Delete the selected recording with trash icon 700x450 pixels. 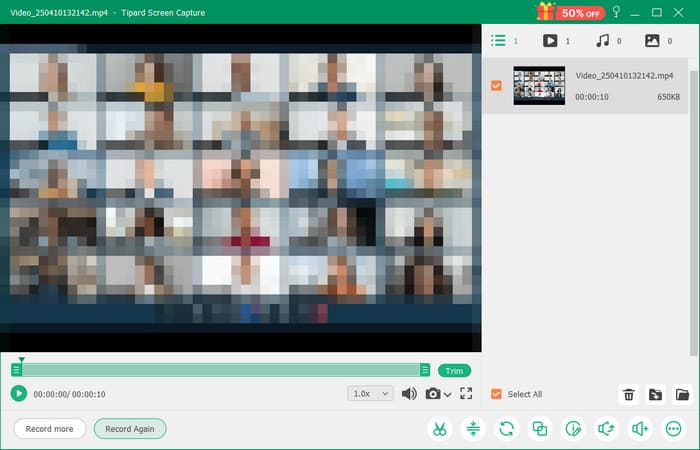tap(629, 394)
